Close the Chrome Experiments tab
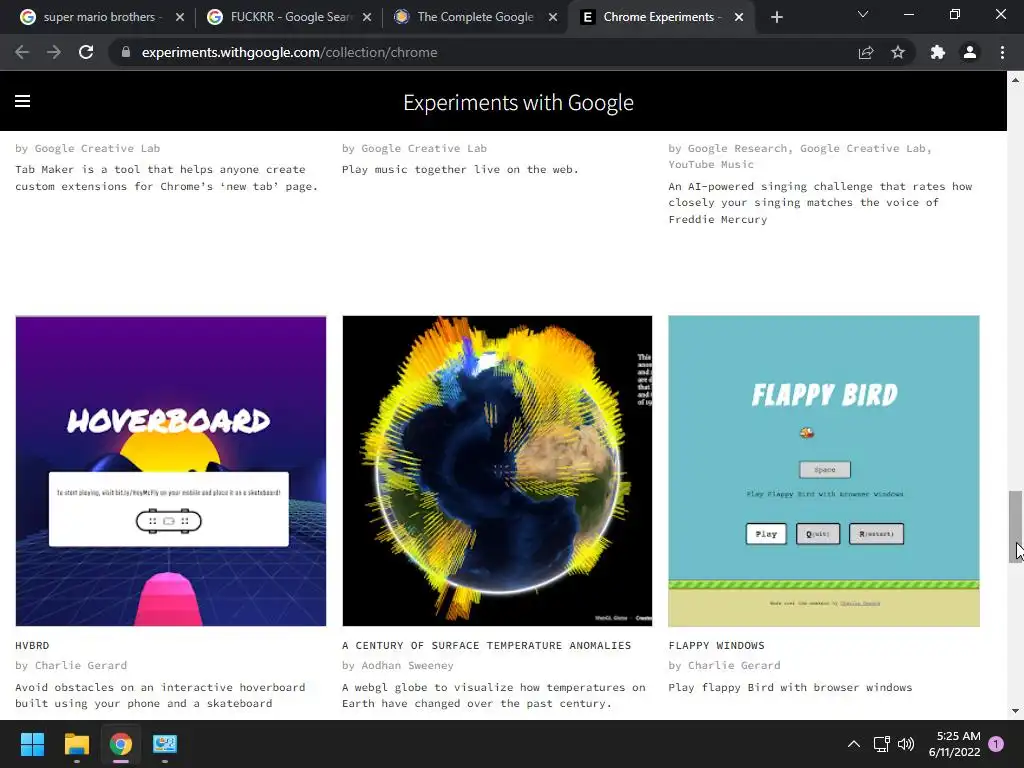This screenshot has width=1024, height=768. point(739,18)
